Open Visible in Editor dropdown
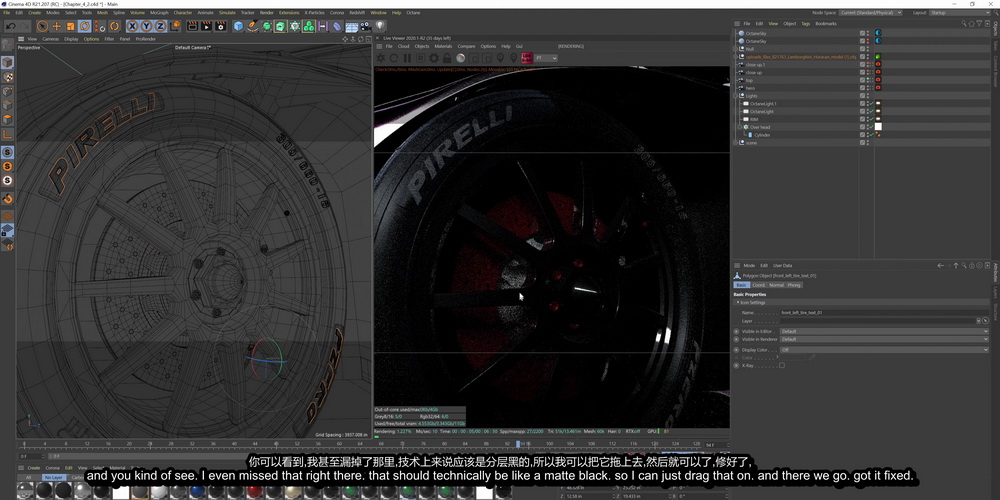 pyautogui.click(x=884, y=332)
